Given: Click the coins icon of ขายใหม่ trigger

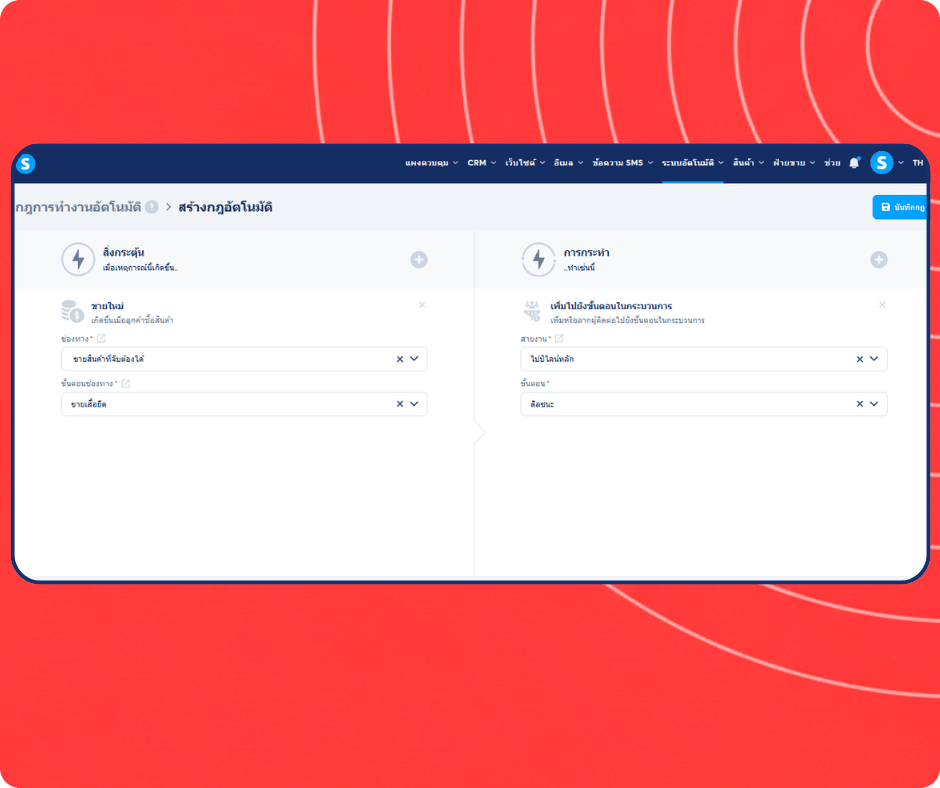Looking at the screenshot, I should click(73, 311).
